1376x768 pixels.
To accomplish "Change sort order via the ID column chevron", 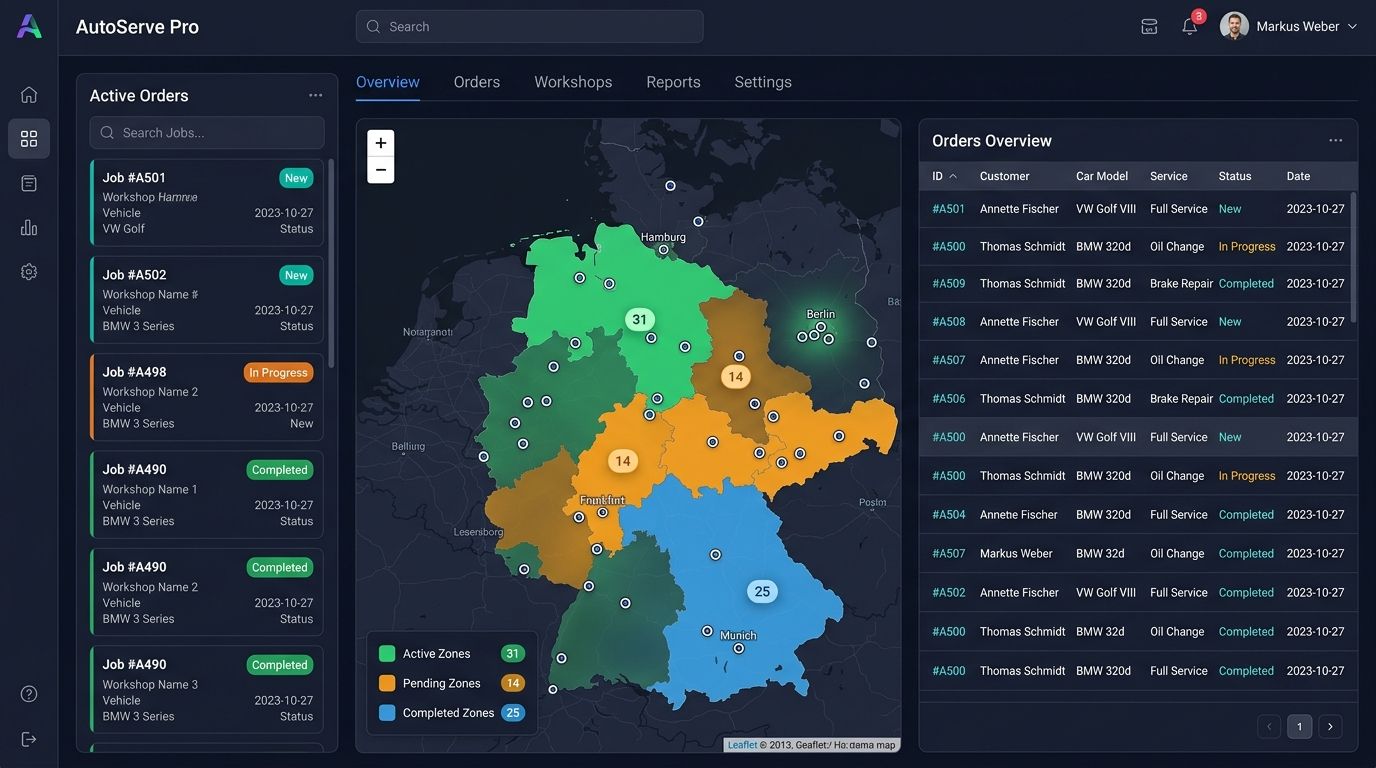I will click(951, 175).
